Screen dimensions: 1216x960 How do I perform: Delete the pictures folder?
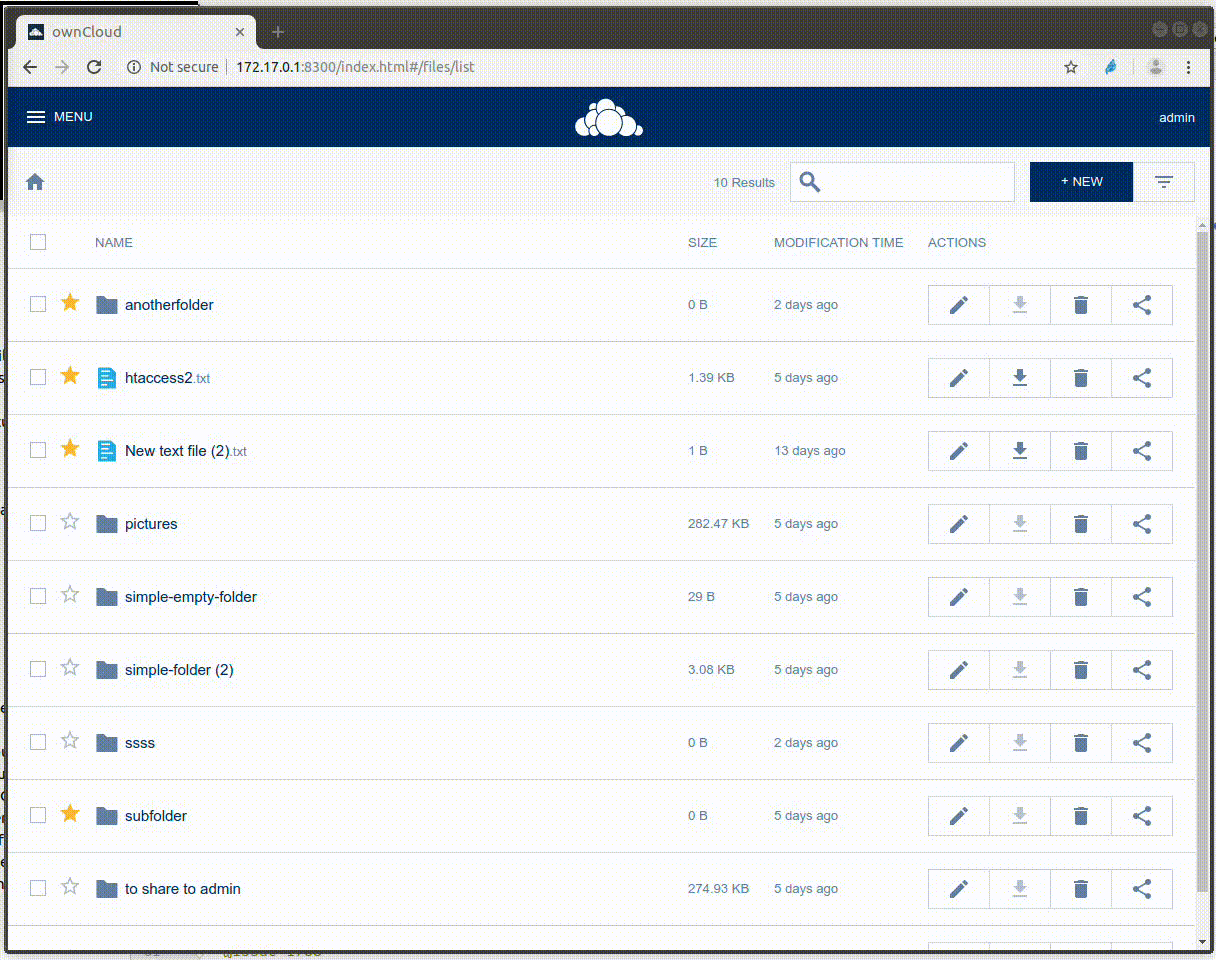[x=1081, y=524]
